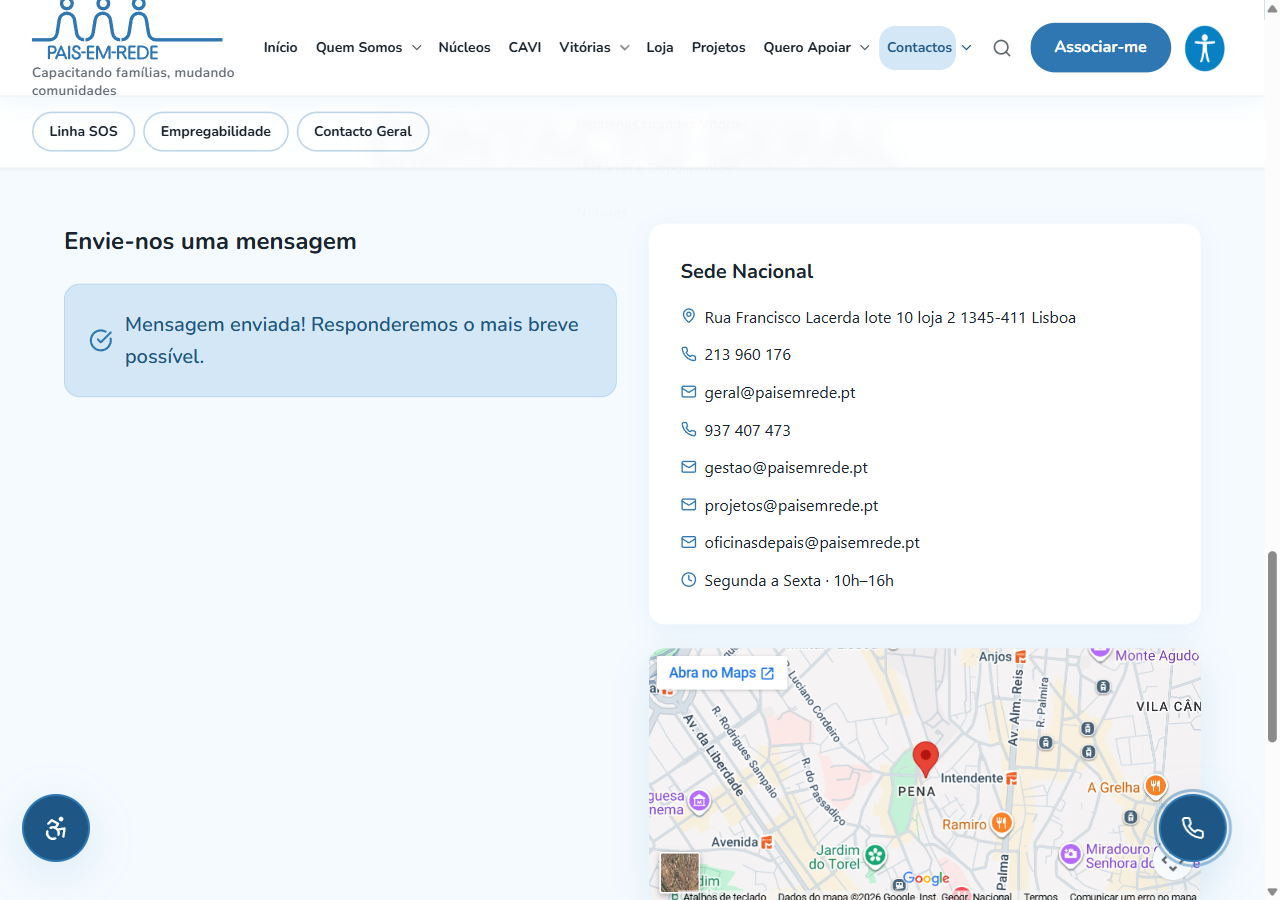Viewport: 1280px width, 900px height.
Task: Click the Ramiro restaurant marker on map
Action: click(1001, 824)
